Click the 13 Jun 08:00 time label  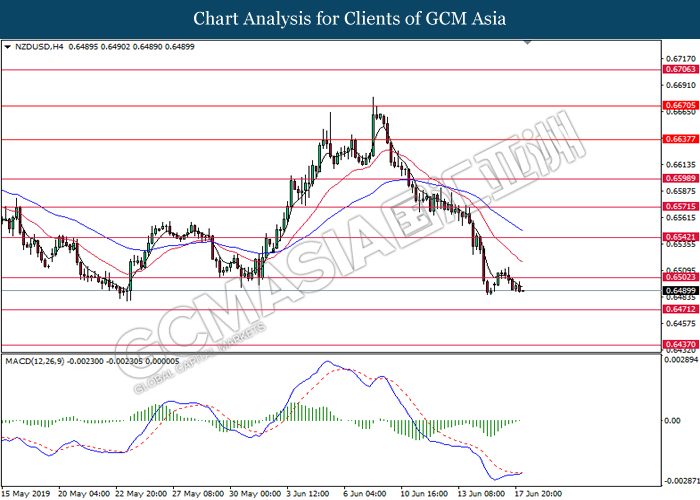(x=480, y=494)
